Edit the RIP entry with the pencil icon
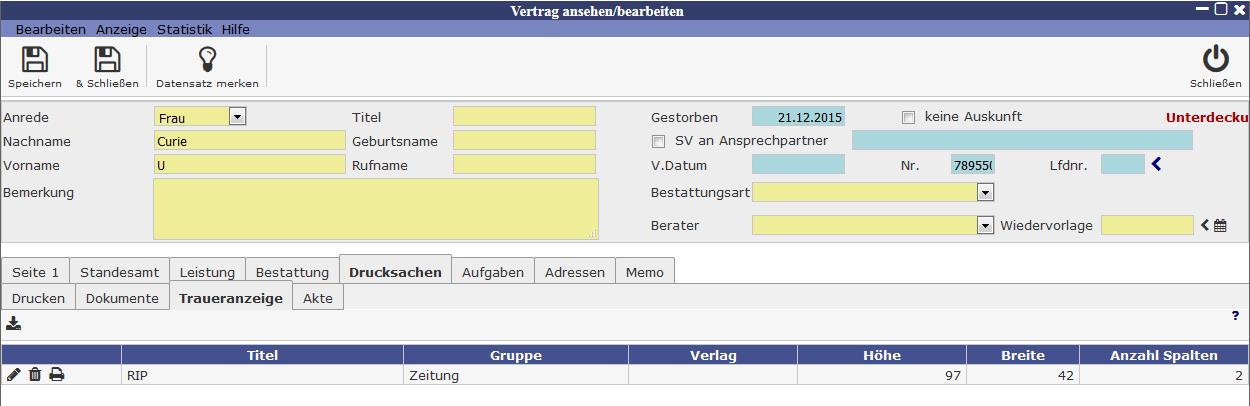Viewport: 1250px width, 406px height. (x=13, y=375)
